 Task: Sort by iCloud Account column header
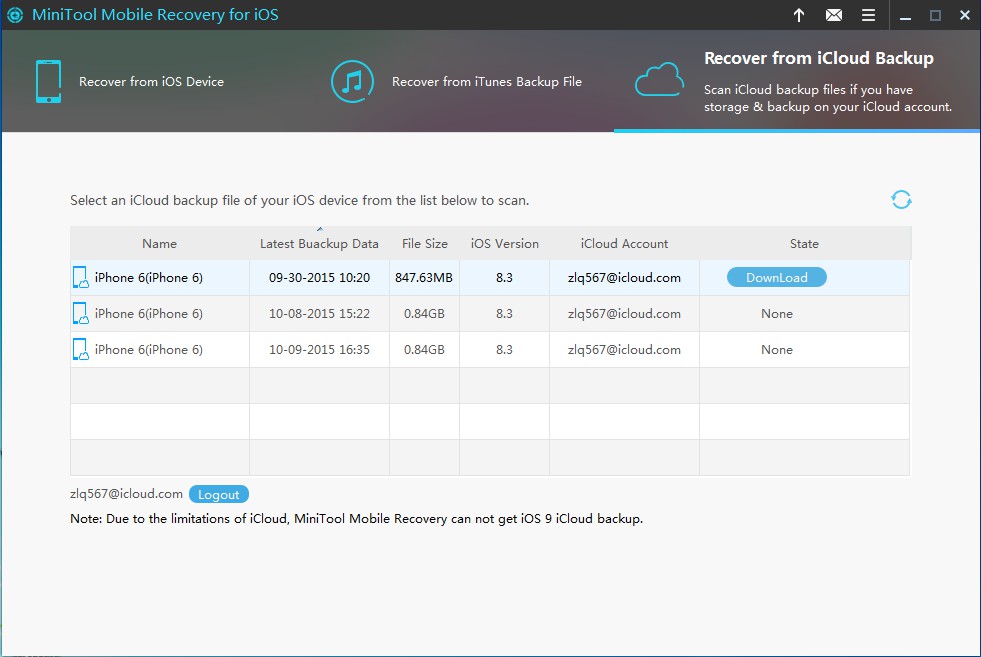pyautogui.click(x=624, y=243)
